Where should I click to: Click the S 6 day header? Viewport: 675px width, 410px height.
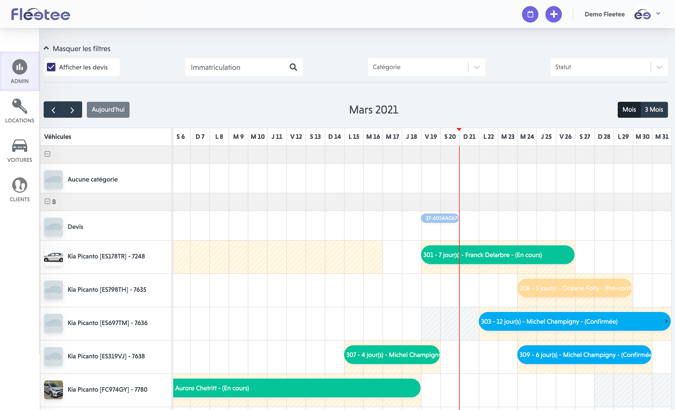click(181, 137)
